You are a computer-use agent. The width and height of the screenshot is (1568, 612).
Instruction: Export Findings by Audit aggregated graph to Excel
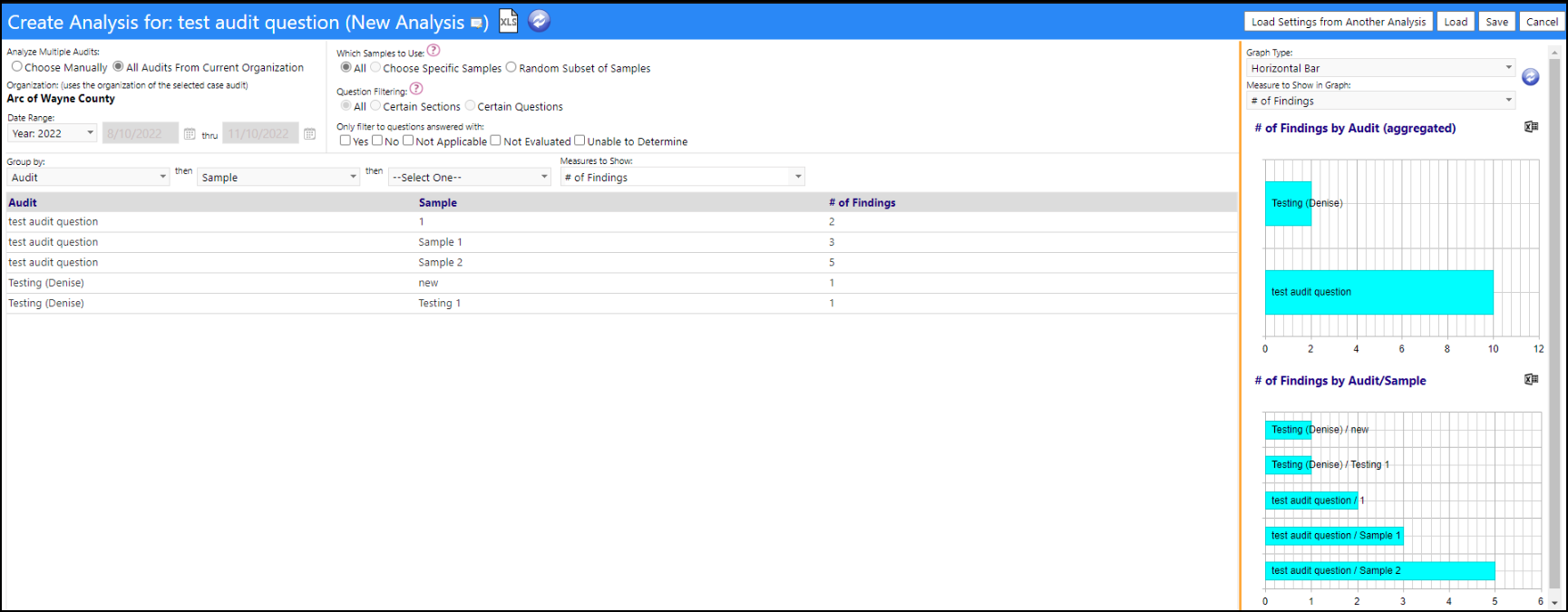(x=1531, y=127)
